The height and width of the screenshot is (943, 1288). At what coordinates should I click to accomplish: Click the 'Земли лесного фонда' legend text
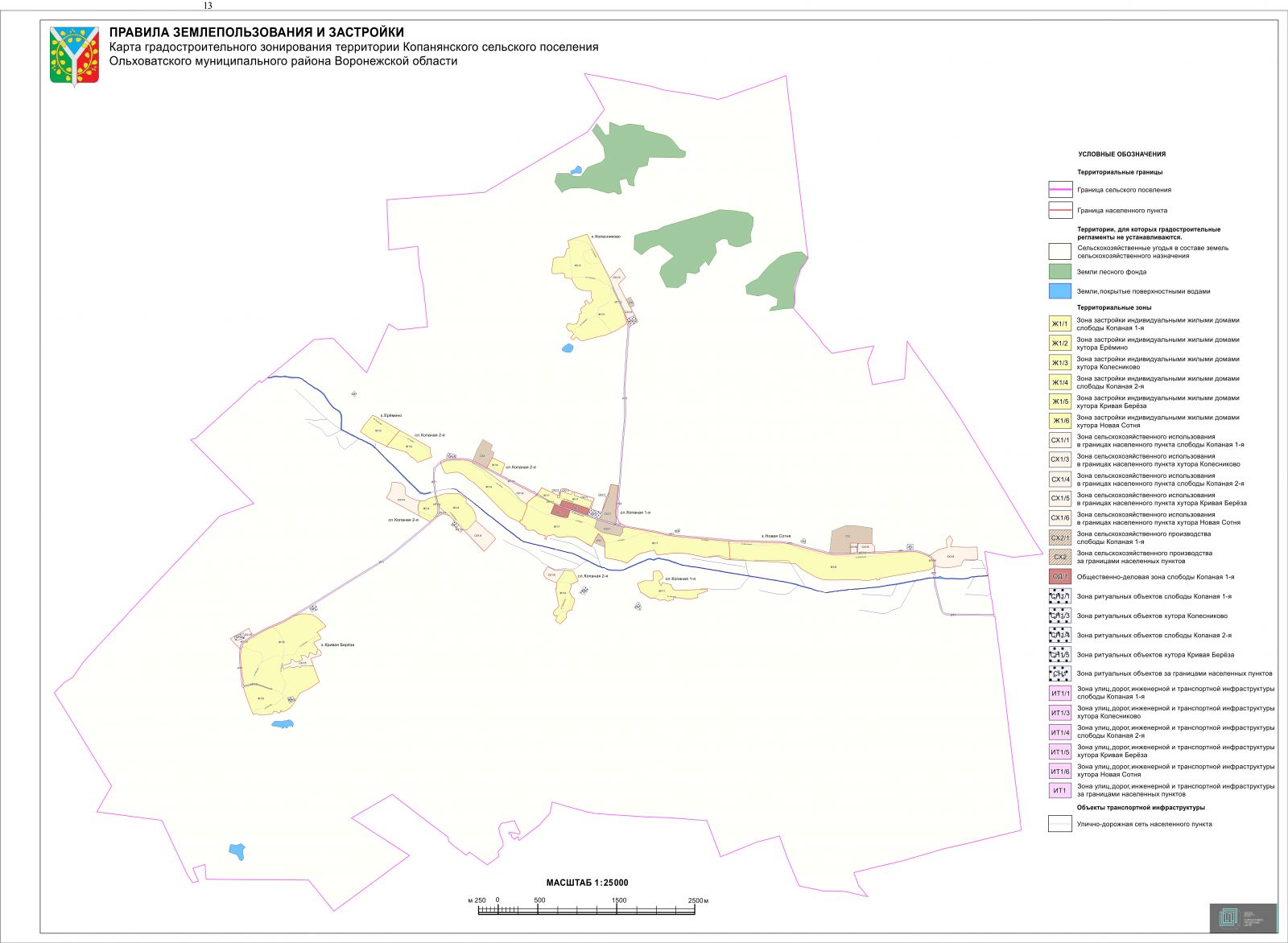coord(1112,272)
